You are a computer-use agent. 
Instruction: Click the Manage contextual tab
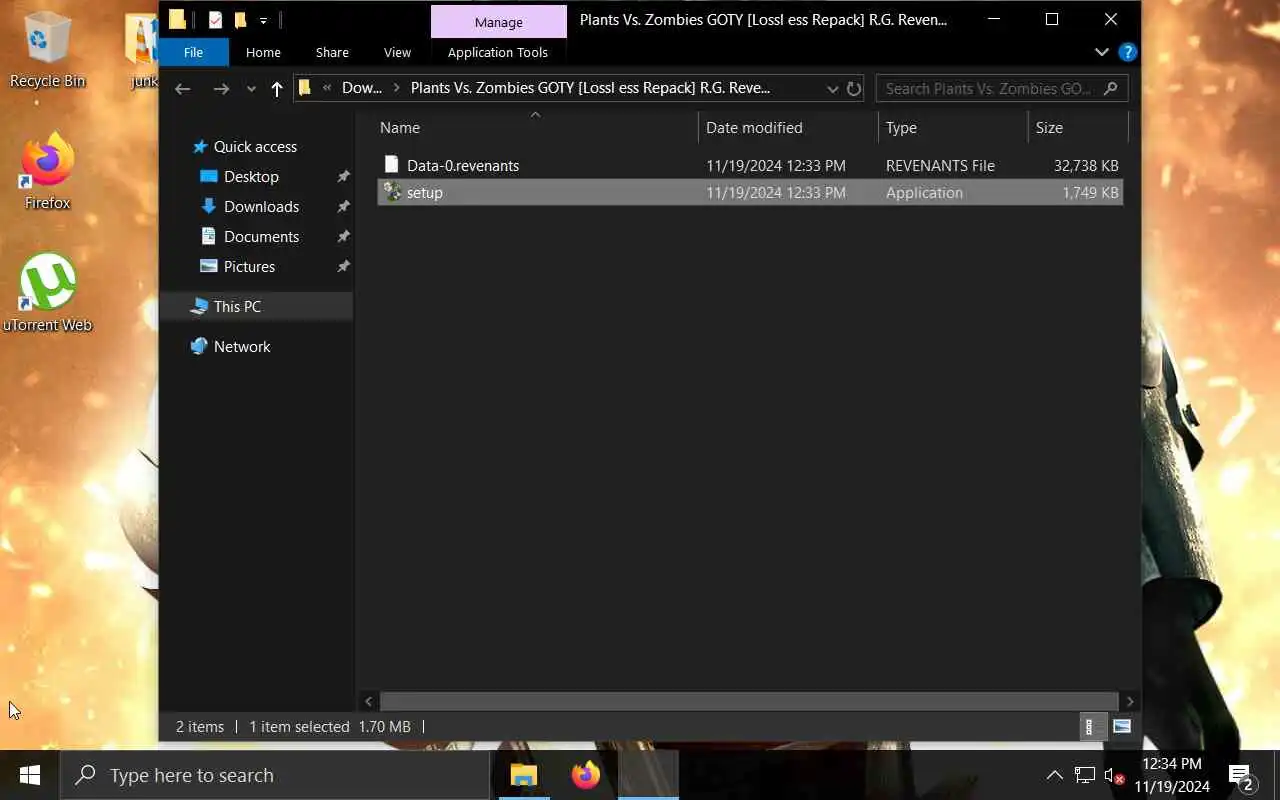pos(498,22)
